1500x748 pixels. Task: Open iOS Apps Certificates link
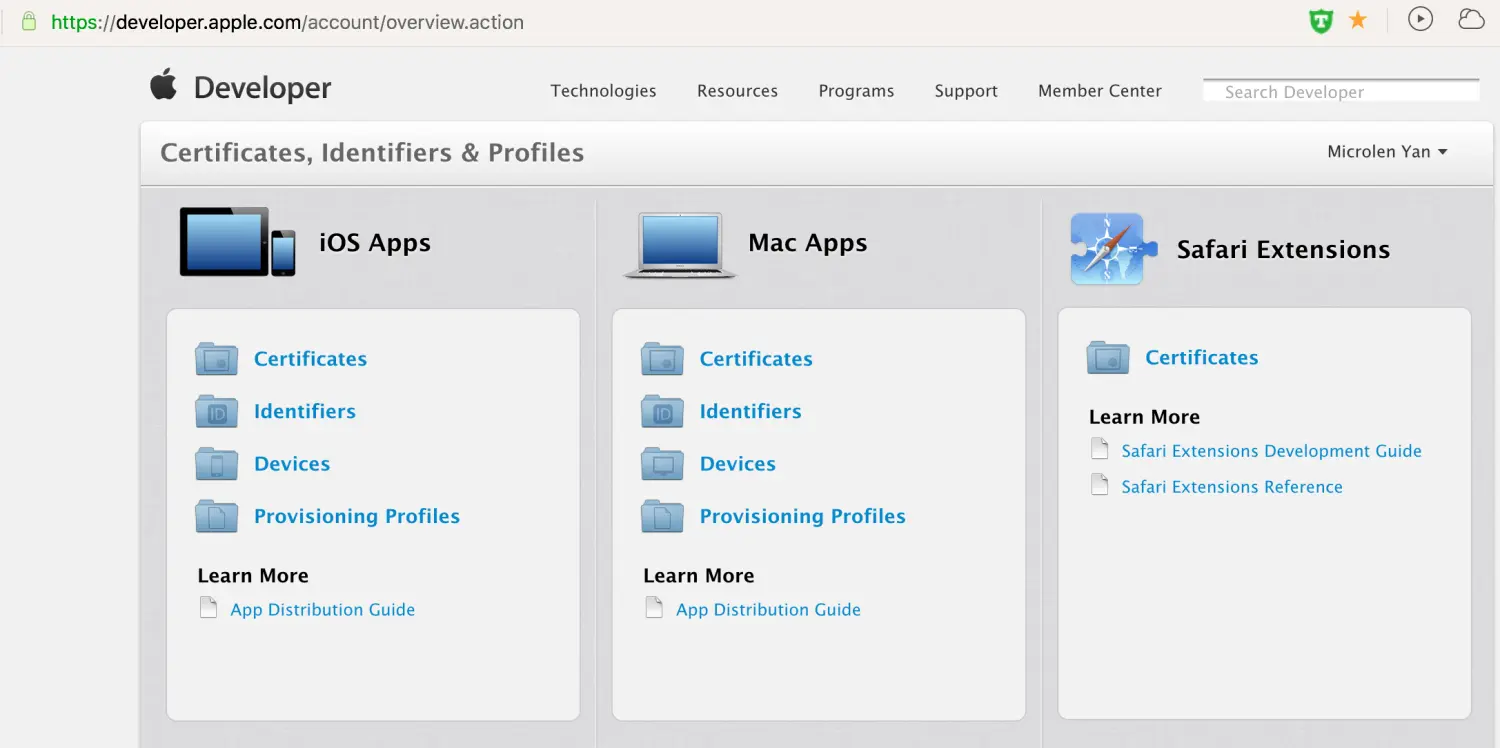pos(310,359)
